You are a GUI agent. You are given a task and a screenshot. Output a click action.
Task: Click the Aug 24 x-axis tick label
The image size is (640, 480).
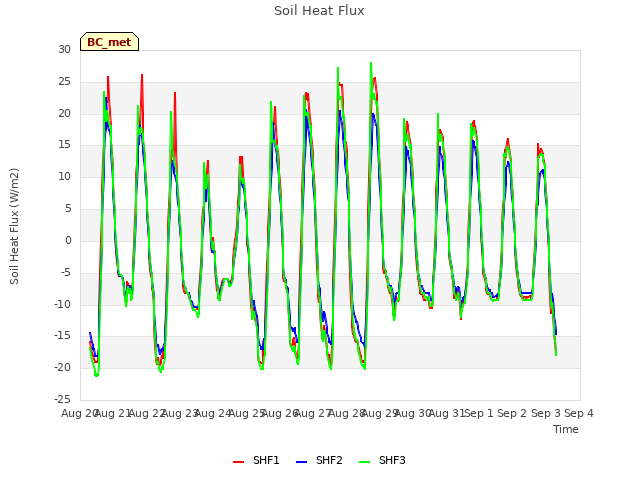click(x=213, y=413)
